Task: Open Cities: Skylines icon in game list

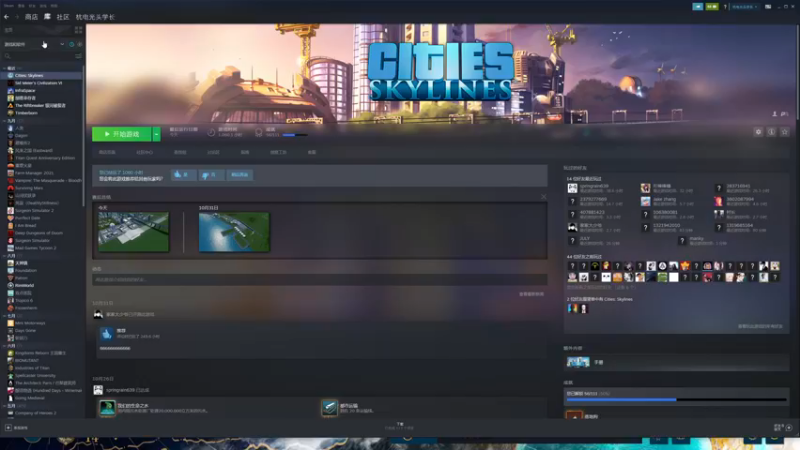Action: pos(10,76)
